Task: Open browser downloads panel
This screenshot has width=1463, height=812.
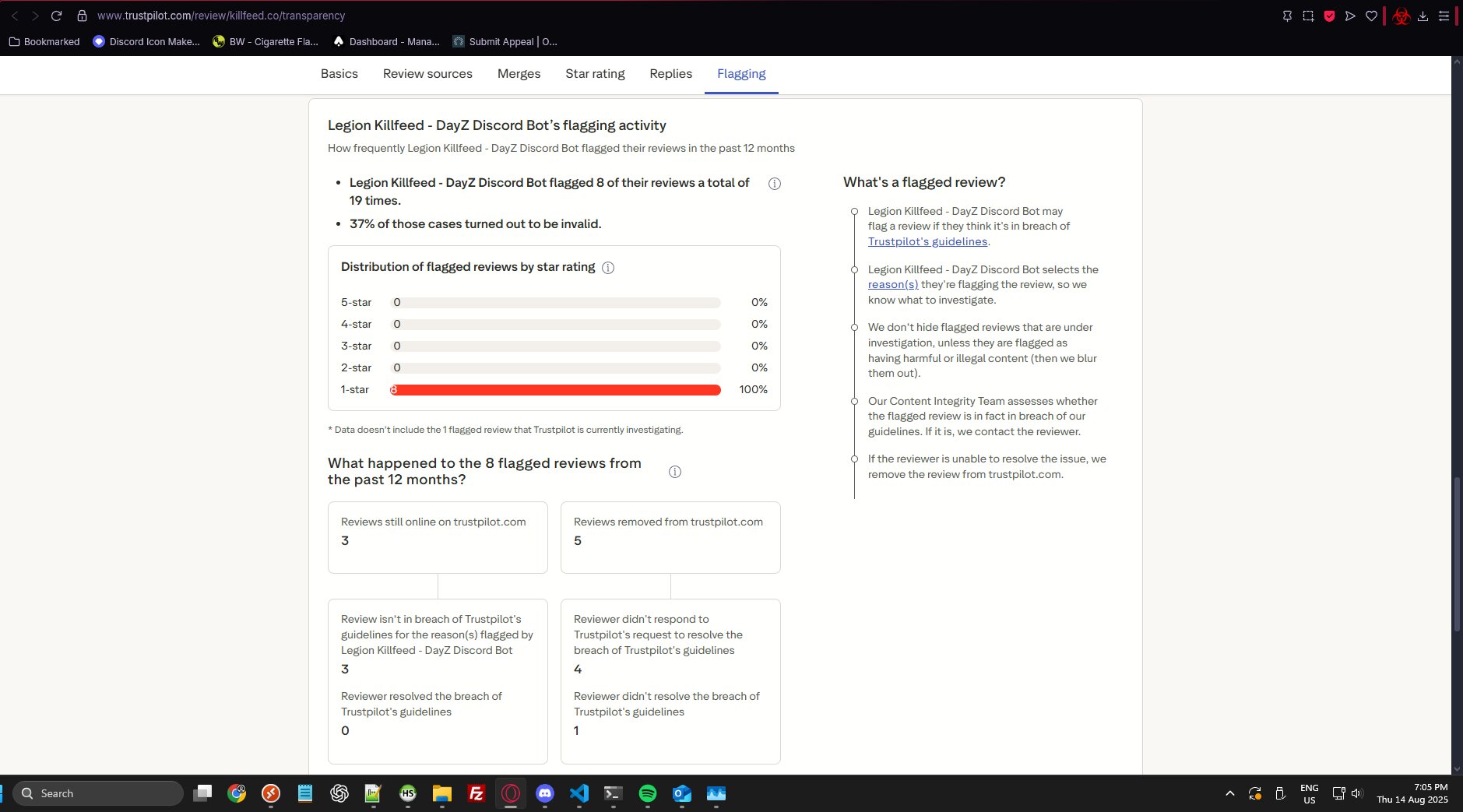Action: click(1423, 16)
